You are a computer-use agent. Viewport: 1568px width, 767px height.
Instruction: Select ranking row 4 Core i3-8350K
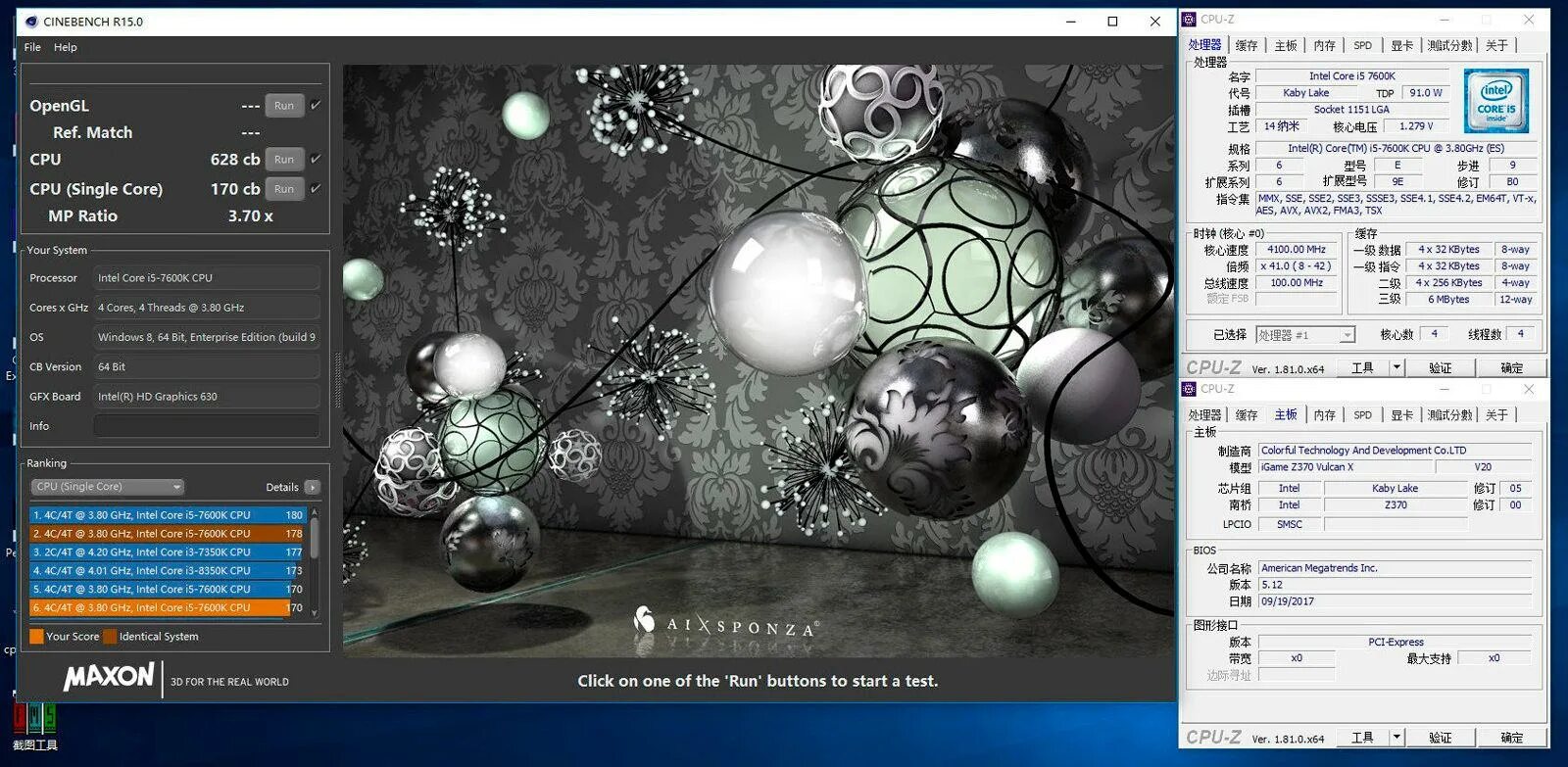coord(168,570)
